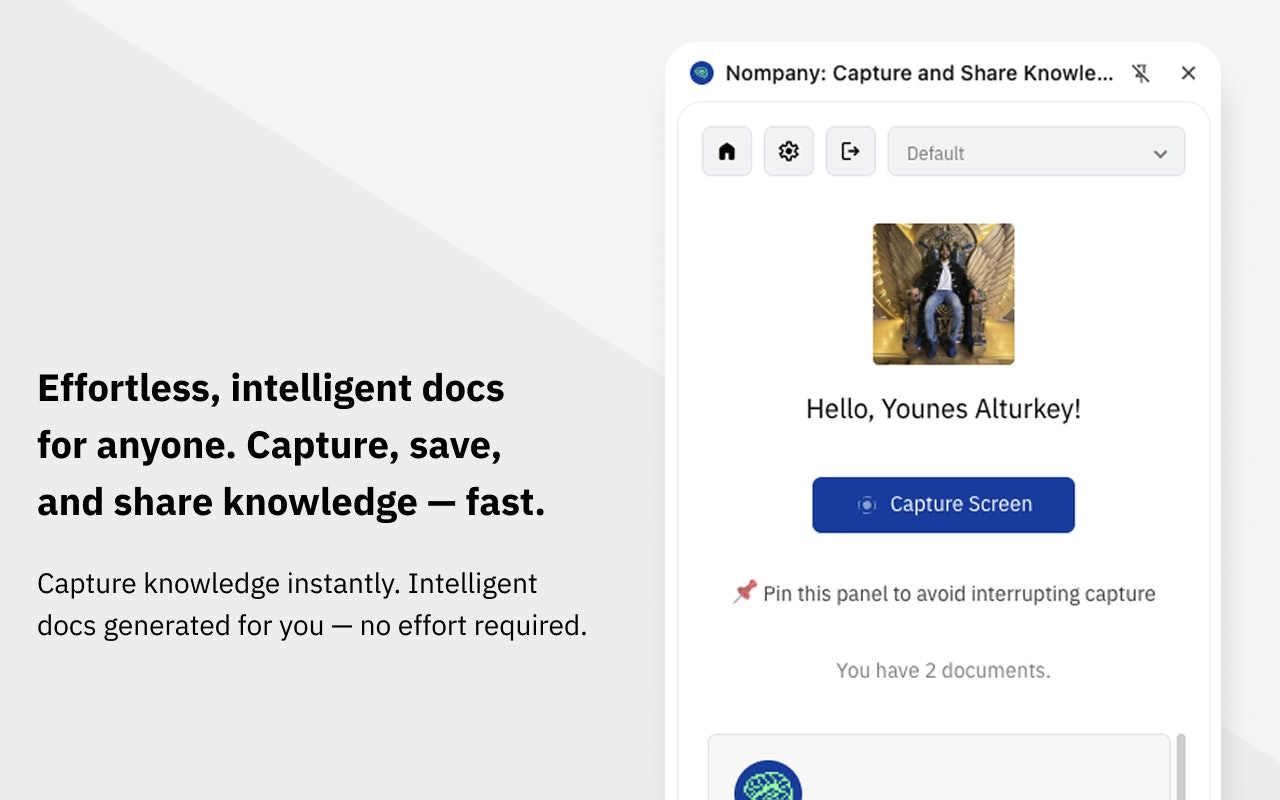The height and width of the screenshot is (800, 1280).
Task: Click the red pushpin emoji
Action: [x=744, y=593]
